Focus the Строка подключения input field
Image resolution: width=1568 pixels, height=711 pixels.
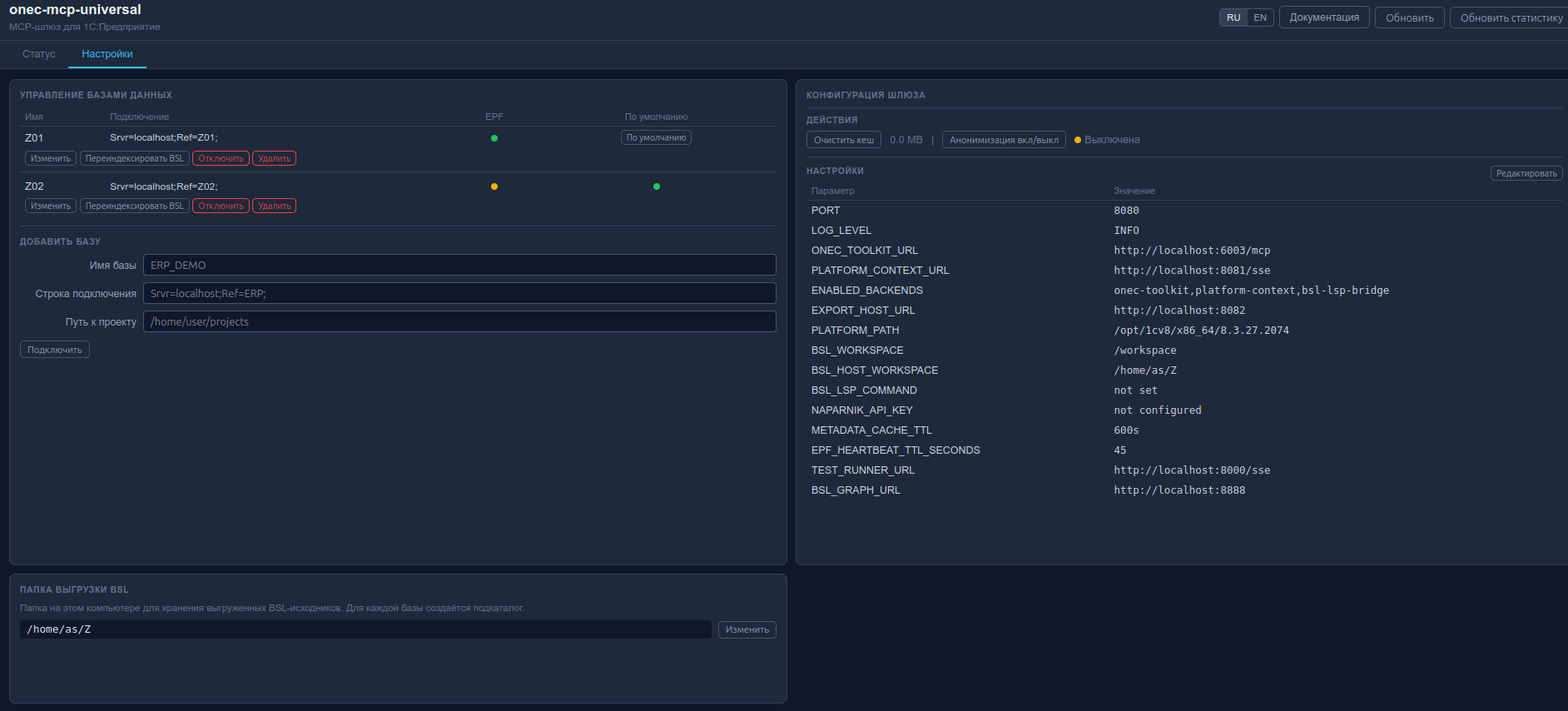coord(459,293)
